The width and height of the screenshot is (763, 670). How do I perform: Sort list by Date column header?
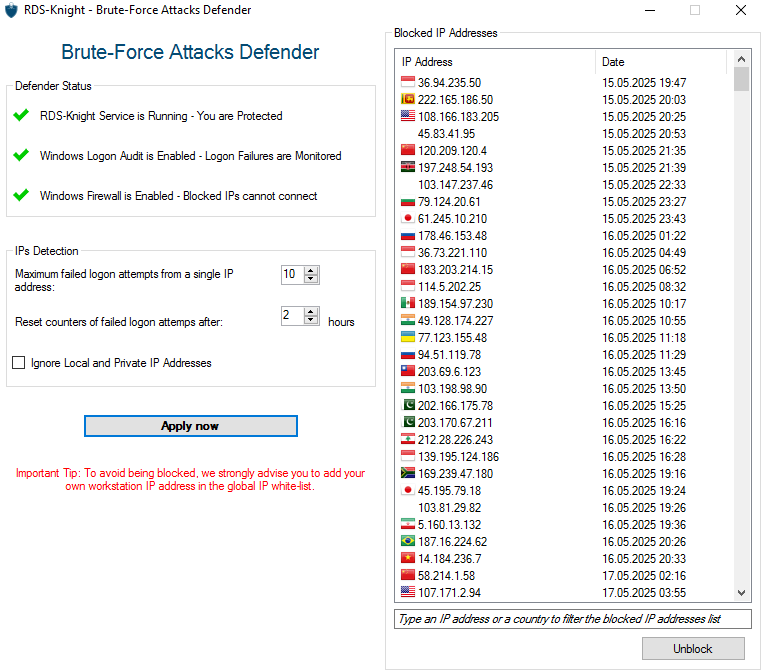[661, 62]
